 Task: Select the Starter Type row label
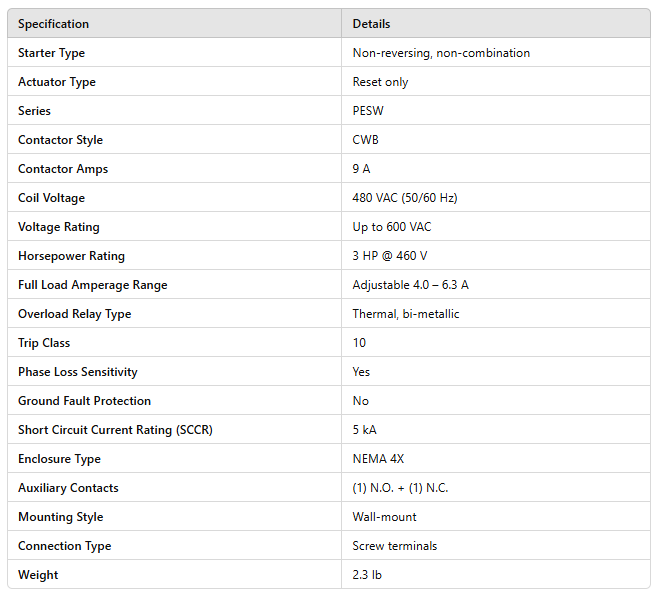tap(51, 53)
